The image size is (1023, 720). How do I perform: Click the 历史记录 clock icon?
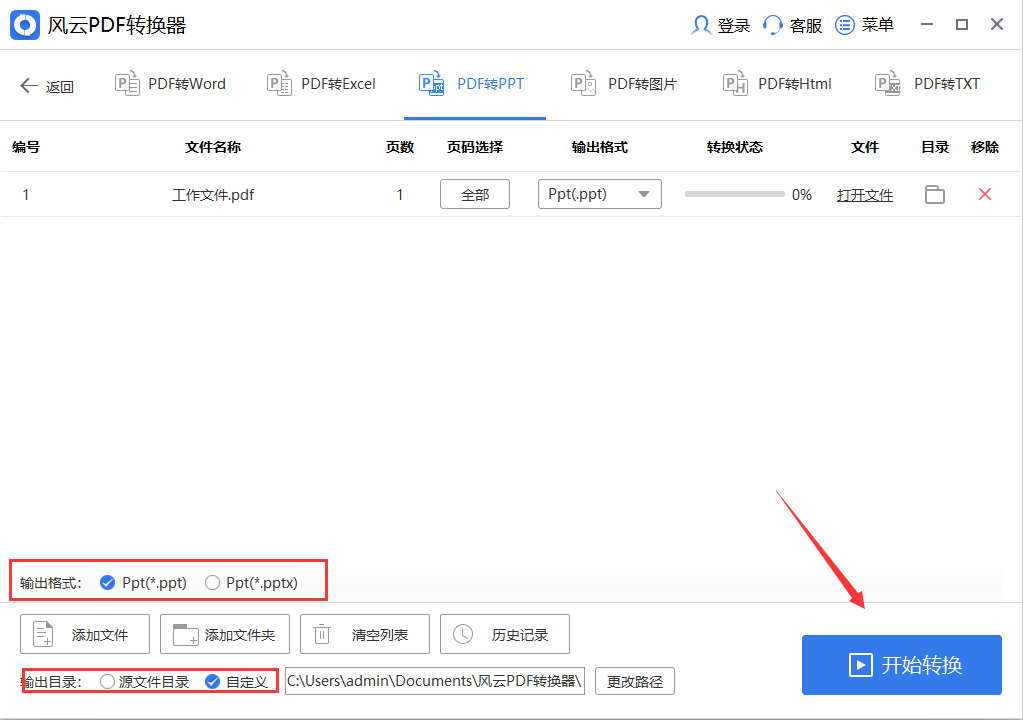(463, 634)
